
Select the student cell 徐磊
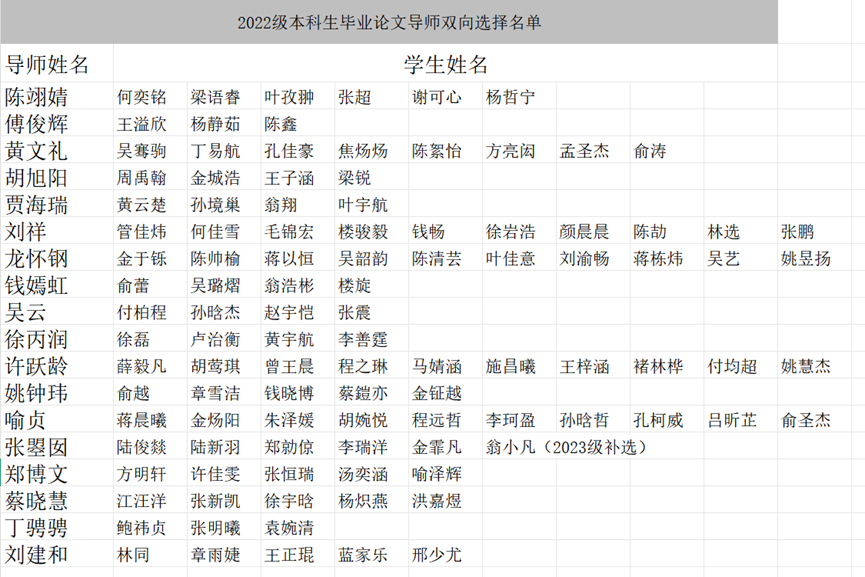133,339
